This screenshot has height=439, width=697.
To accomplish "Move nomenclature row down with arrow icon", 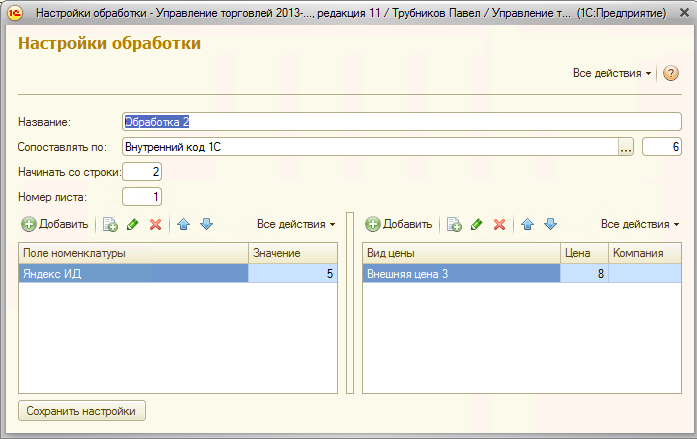I will click(x=206, y=225).
